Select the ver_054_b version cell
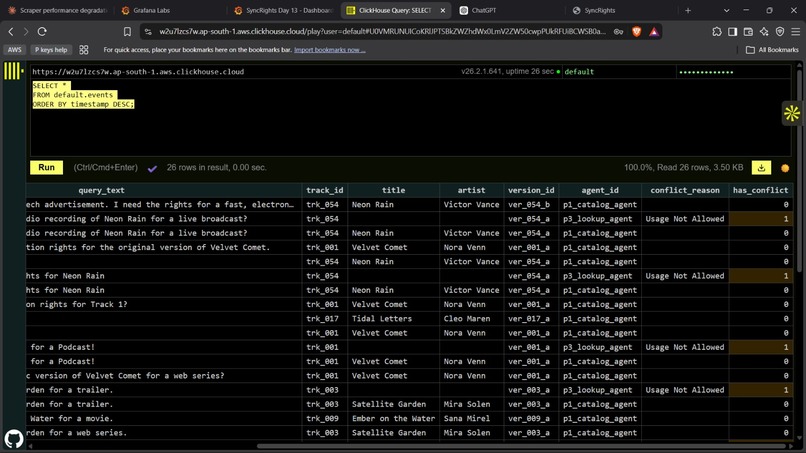Viewport: 806px width, 453px height. pyautogui.click(x=531, y=205)
